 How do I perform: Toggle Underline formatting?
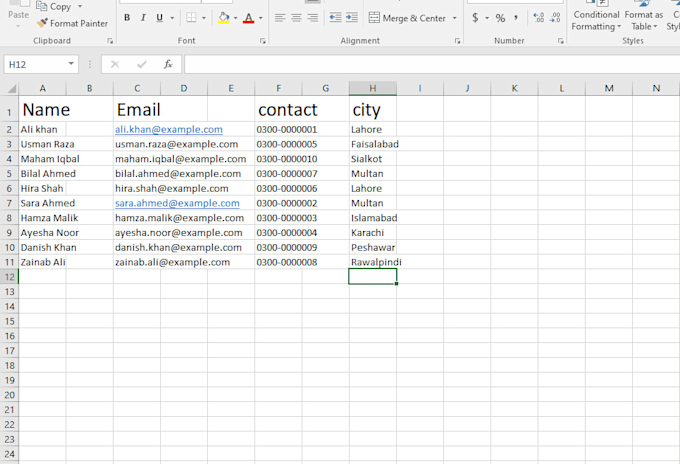coord(160,18)
